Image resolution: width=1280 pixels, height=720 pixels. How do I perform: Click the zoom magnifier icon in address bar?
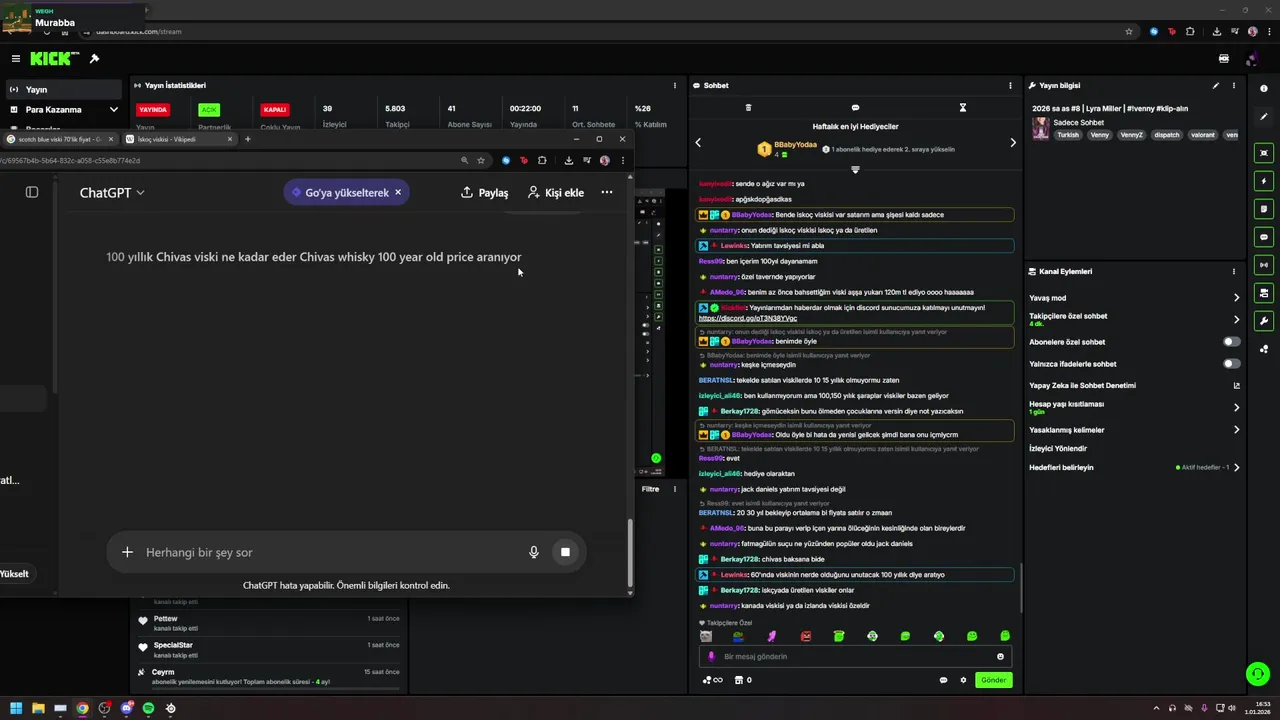[x=465, y=160]
